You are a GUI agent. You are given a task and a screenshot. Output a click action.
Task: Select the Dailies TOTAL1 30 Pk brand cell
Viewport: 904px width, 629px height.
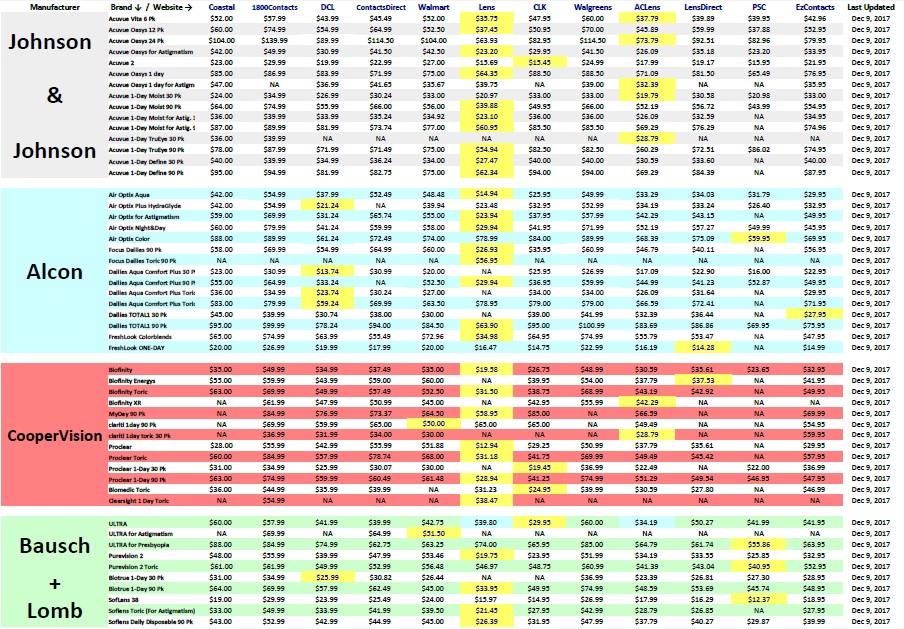click(x=138, y=315)
